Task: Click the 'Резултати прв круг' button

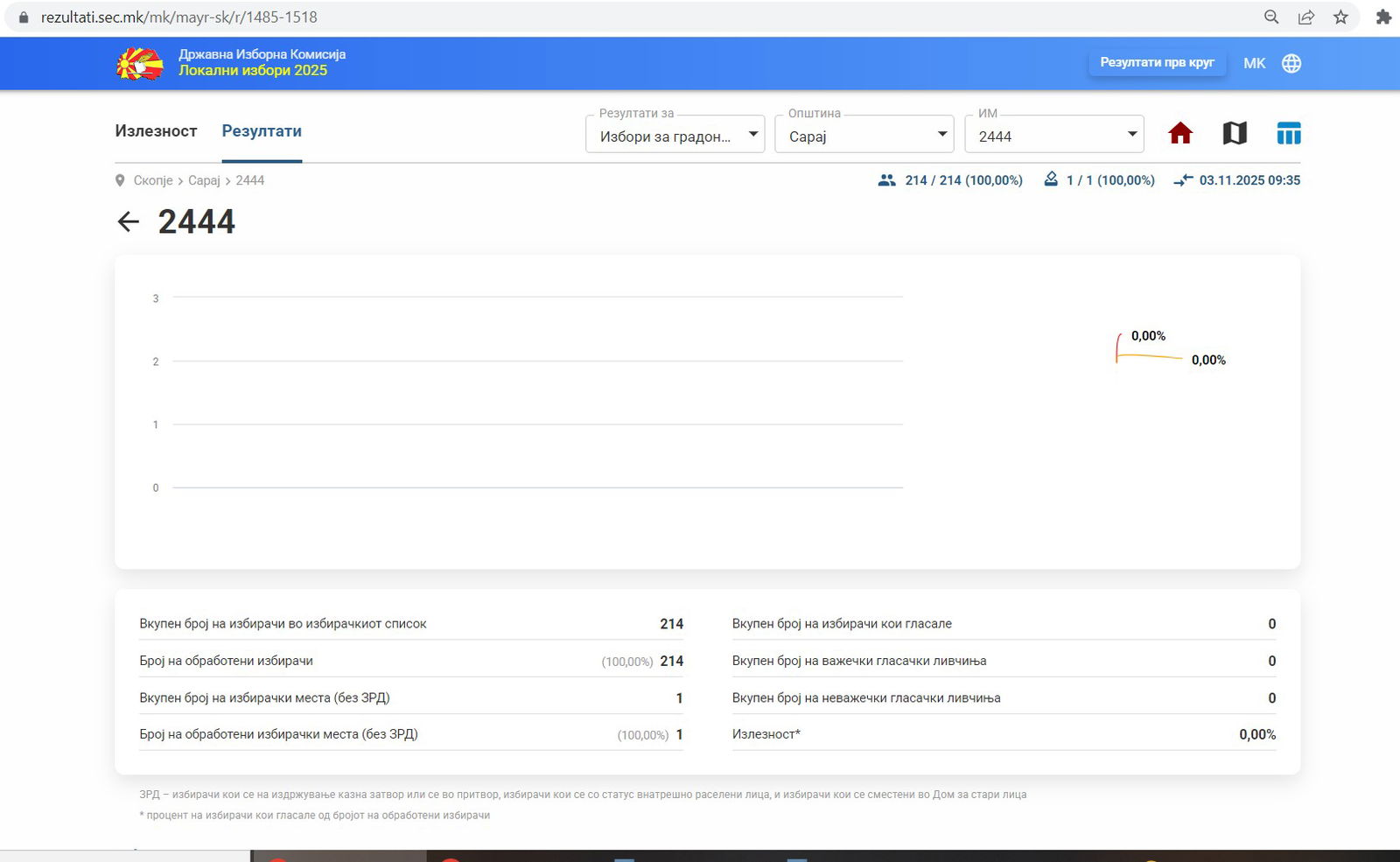Action: [x=1157, y=63]
